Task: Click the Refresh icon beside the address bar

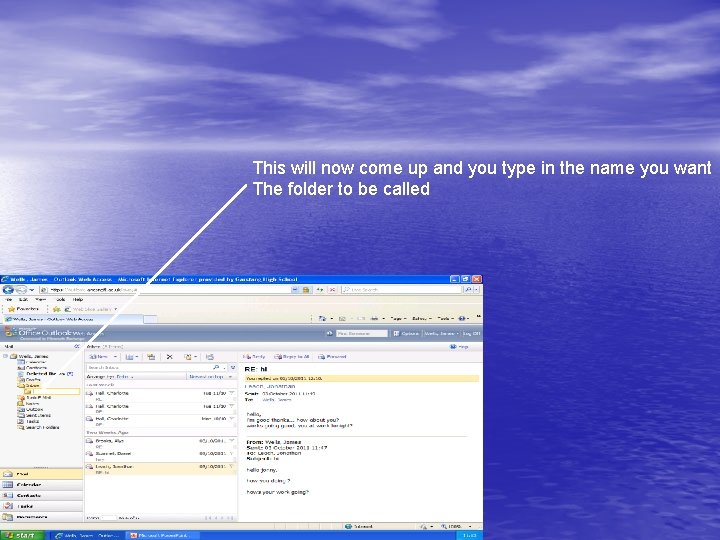Action: click(320, 290)
